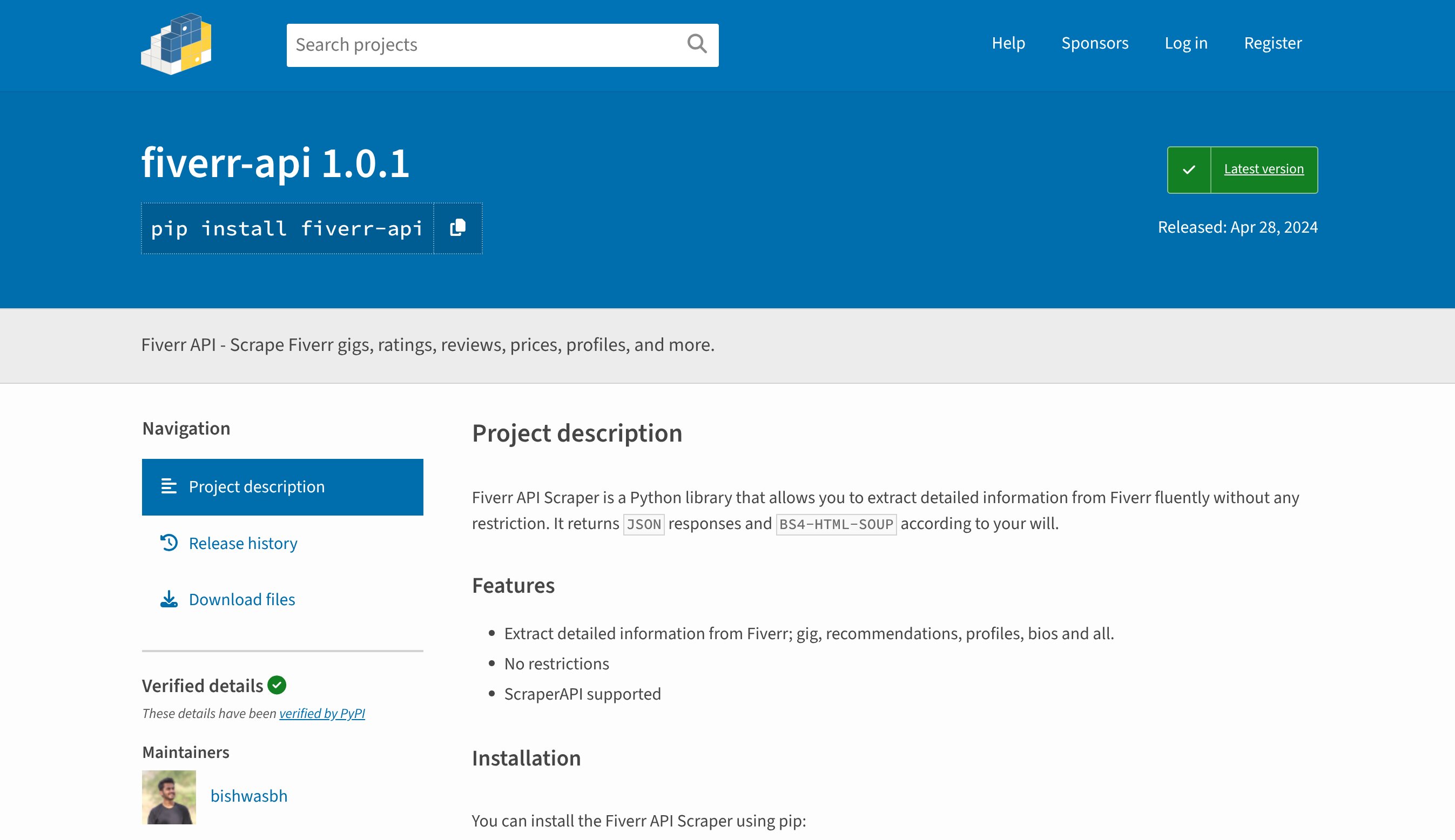This screenshot has height=840, width=1455.
Task: Click the checkmark on Latest version badge
Action: [1189, 169]
